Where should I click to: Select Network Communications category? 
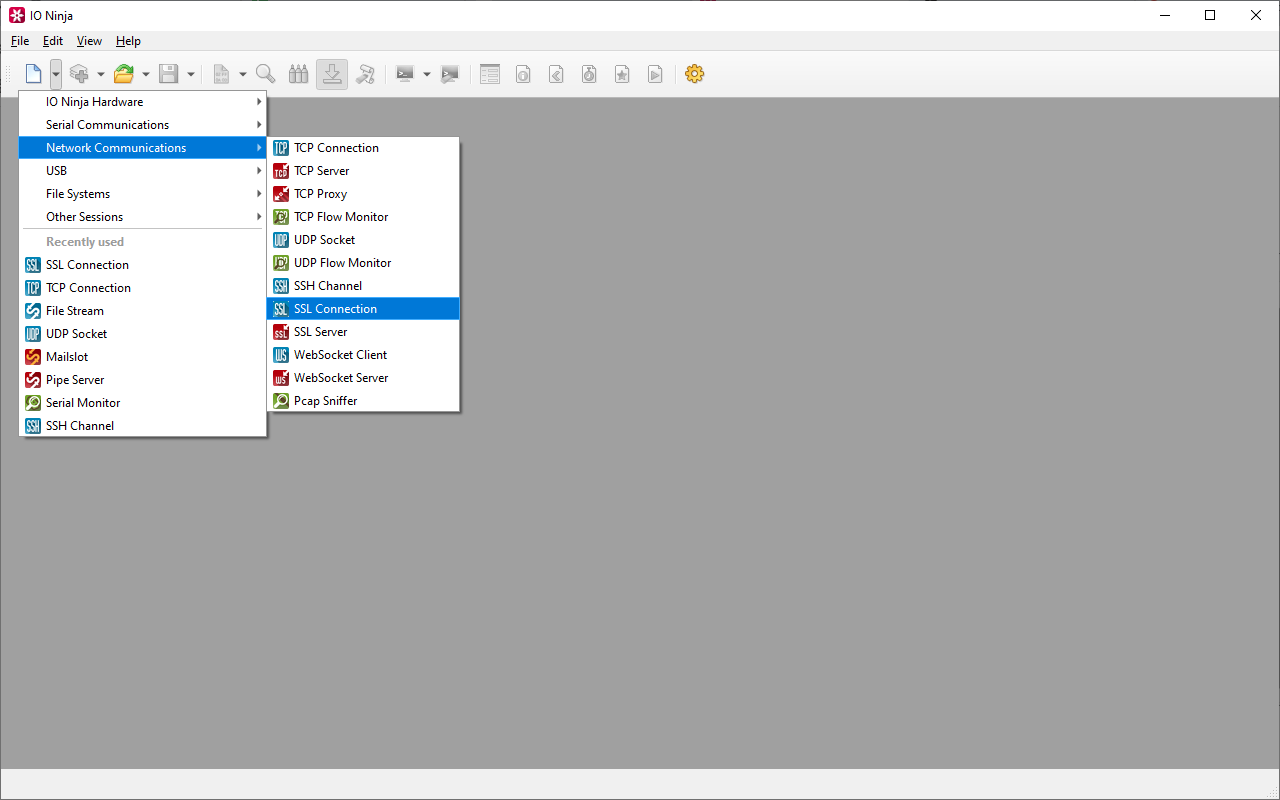[143, 148]
